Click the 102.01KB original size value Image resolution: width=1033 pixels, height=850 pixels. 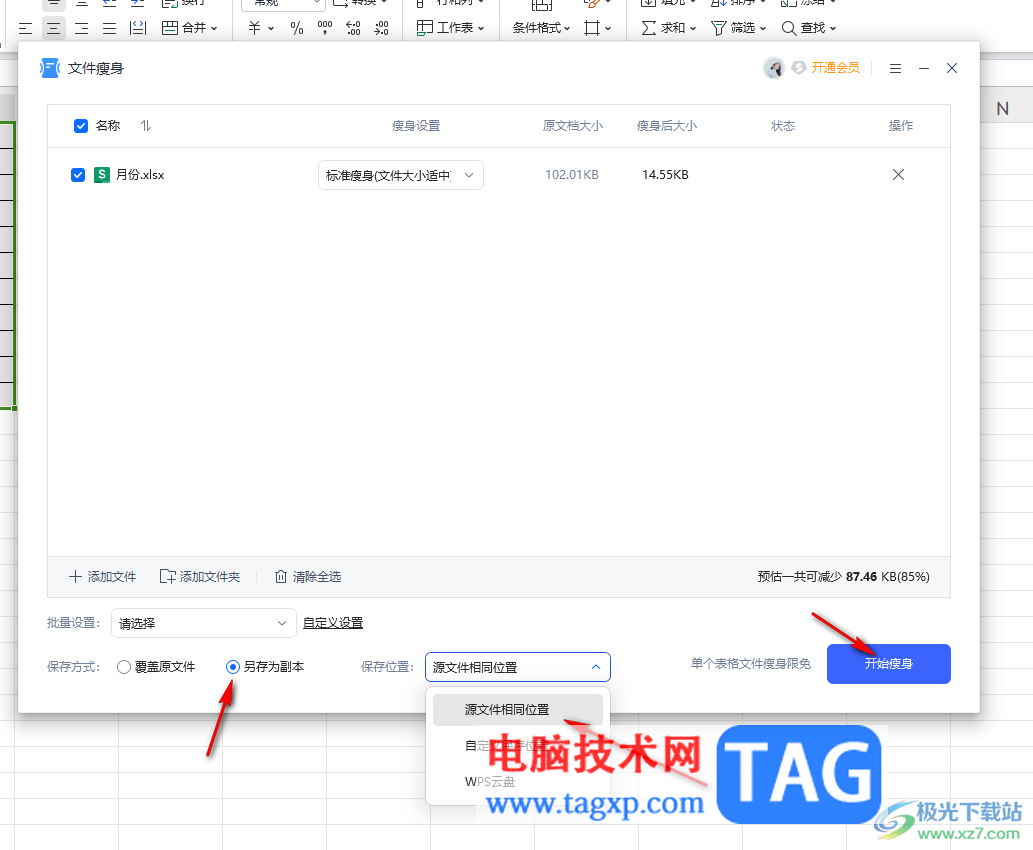coord(572,175)
